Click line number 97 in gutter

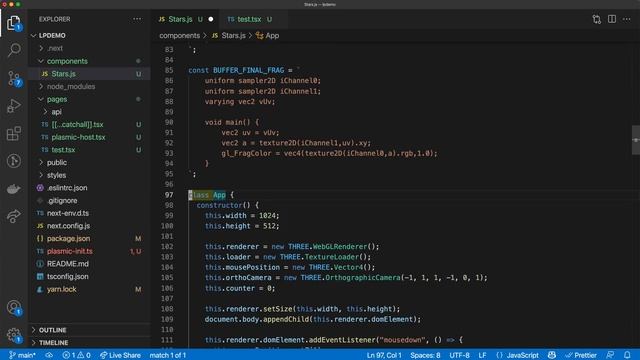tap(169, 195)
